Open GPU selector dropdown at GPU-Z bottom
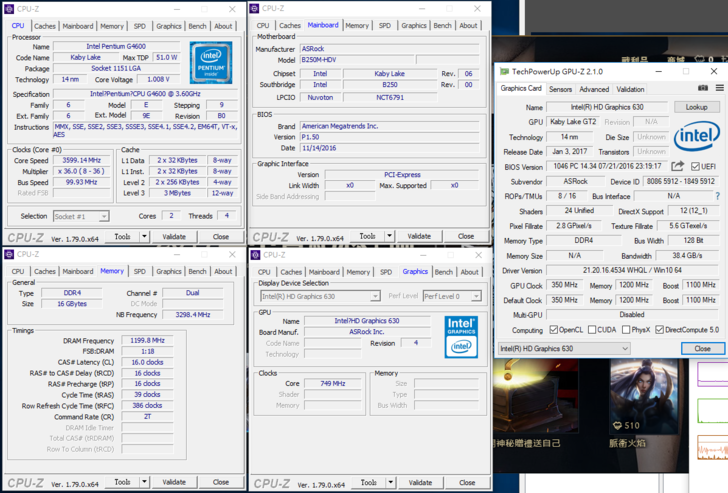The height and width of the screenshot is (493, 728). pyautogui.click(x=565, y=349)
